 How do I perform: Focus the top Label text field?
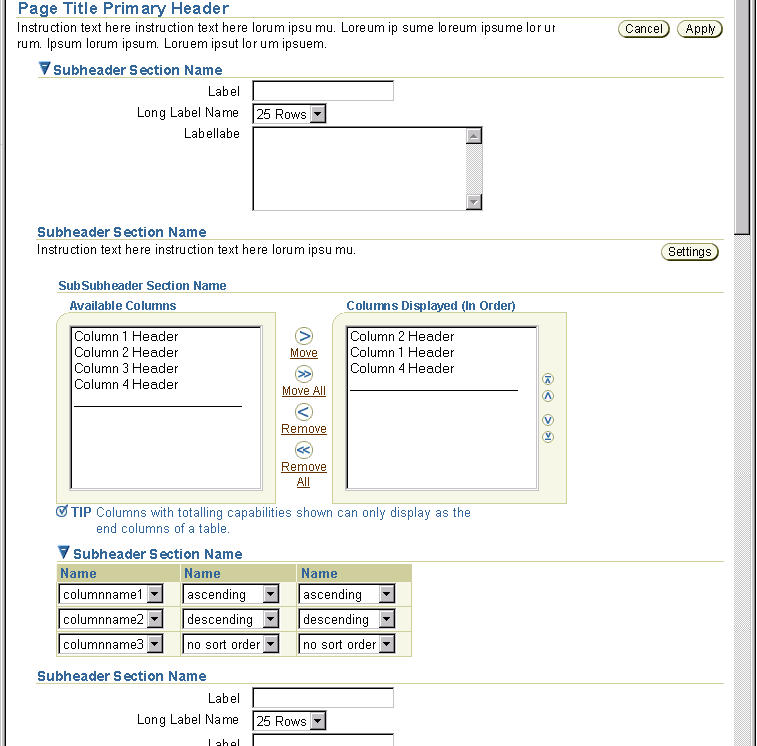[x=323, y=91]
